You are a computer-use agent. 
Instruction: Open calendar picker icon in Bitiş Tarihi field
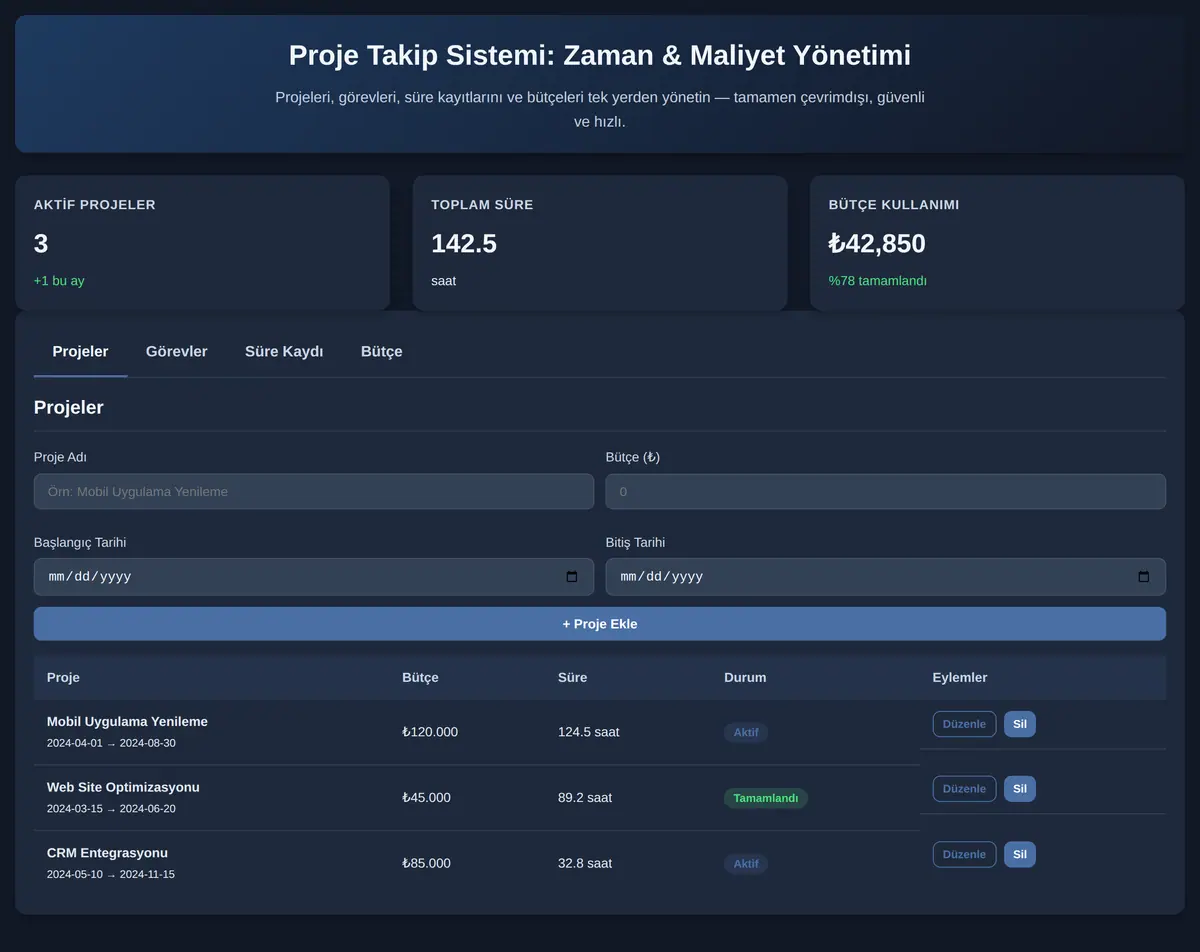point(1144,577)
